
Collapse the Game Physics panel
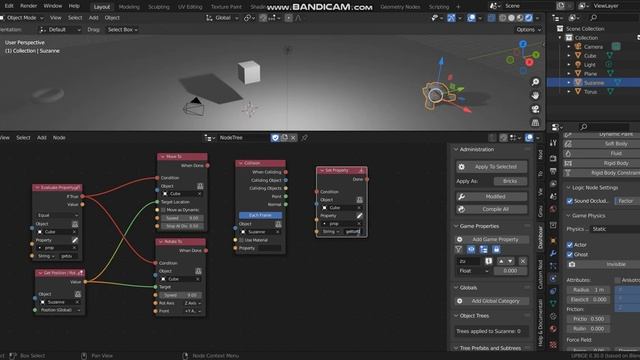(x=568, y=216)
